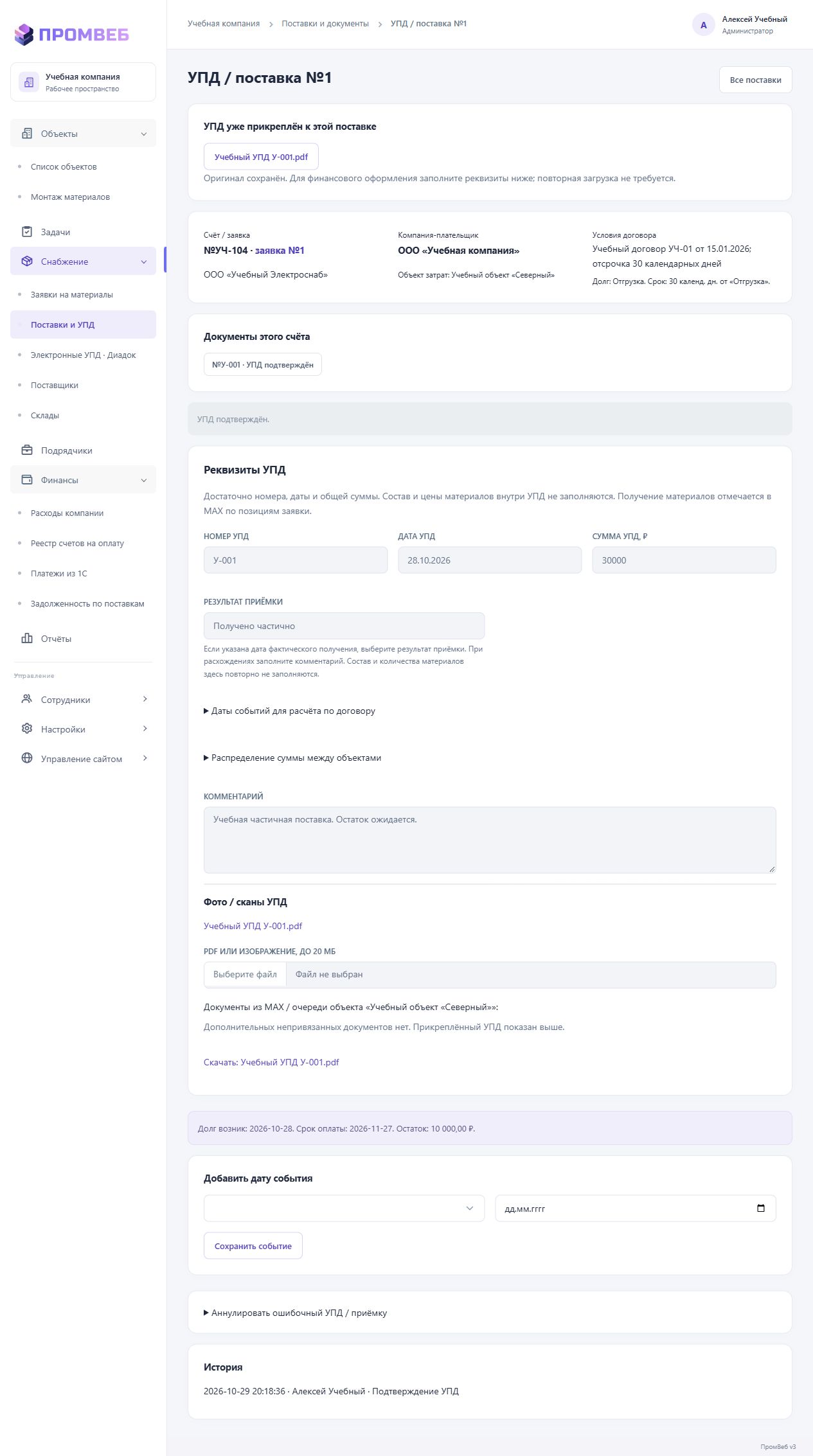The image size is (813, 1456).
Task: Click the Комментарий text area
Action: (x=490, y=840)
